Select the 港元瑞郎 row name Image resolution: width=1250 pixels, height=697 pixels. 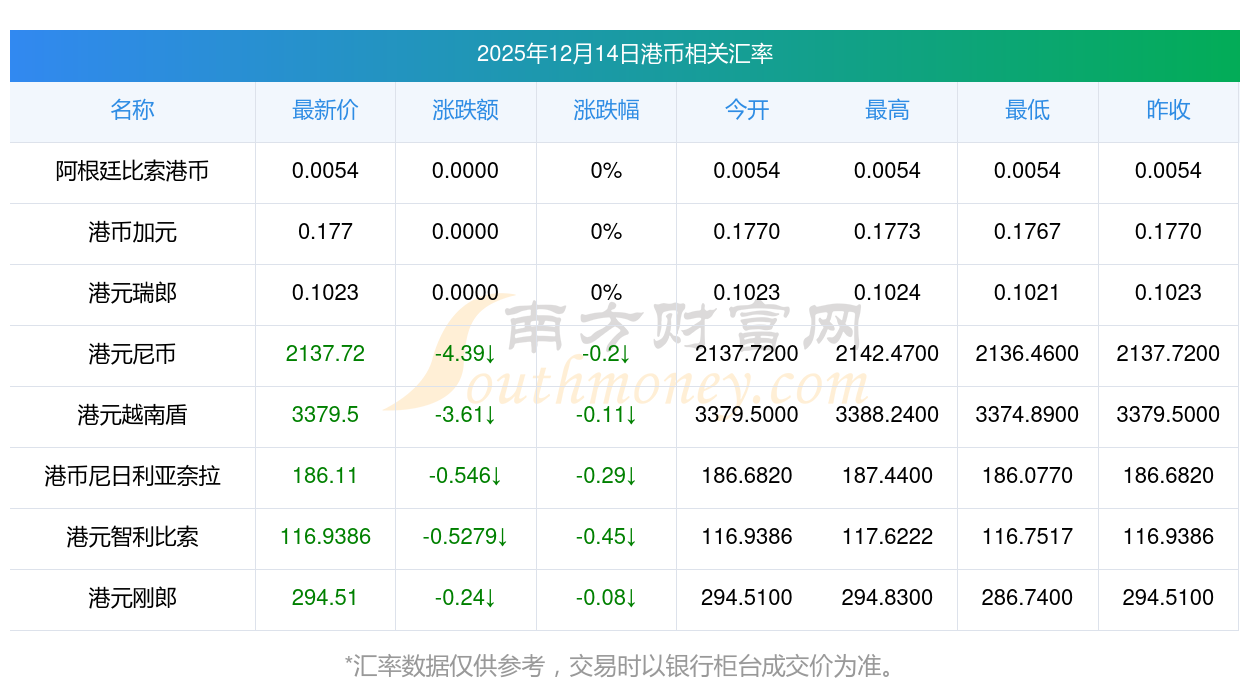coord(132,293)
